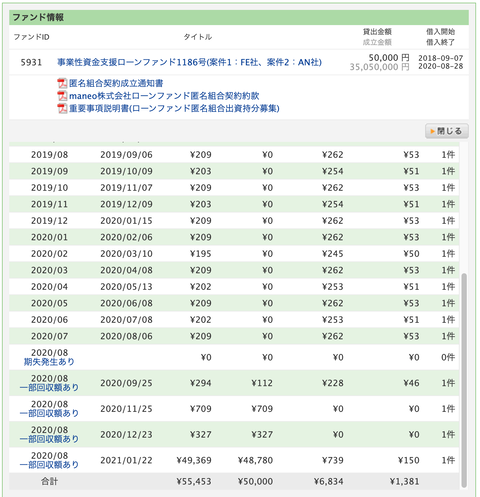Click loan start date 2018-09-07
480x497 pixels.
tap(441, 58)
